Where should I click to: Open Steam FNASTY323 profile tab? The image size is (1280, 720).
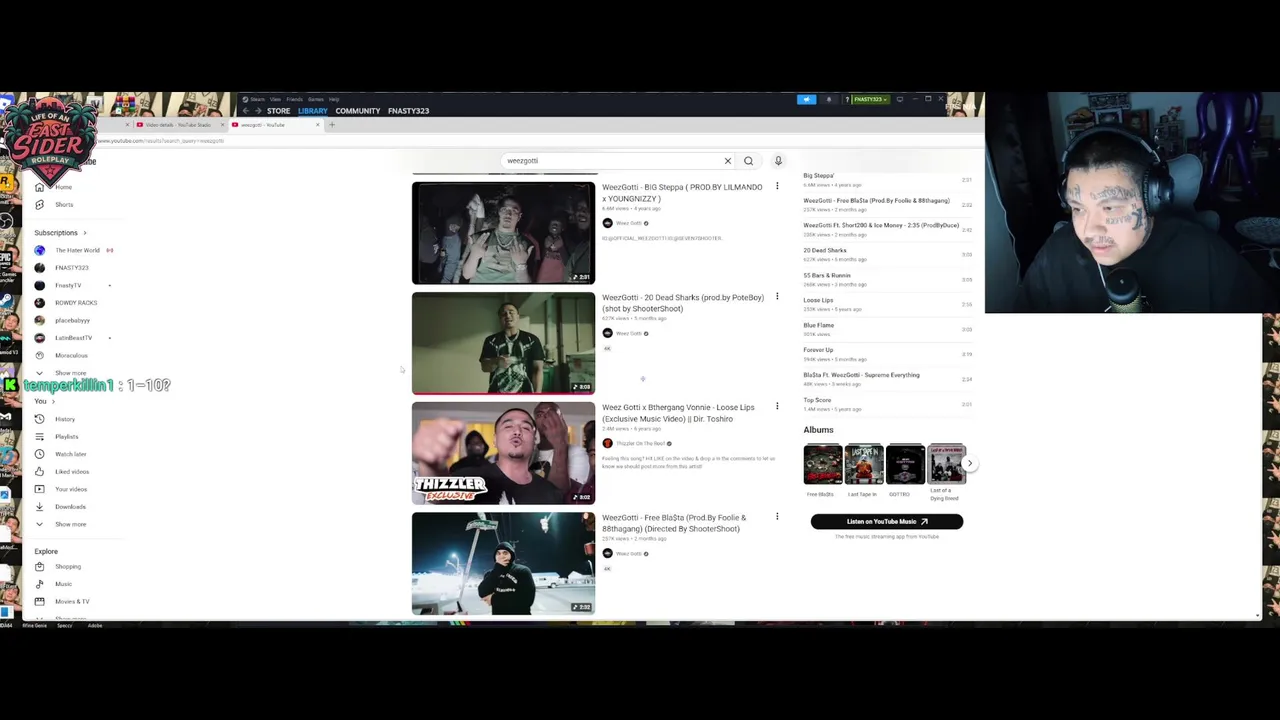click(x=408, y=111)
